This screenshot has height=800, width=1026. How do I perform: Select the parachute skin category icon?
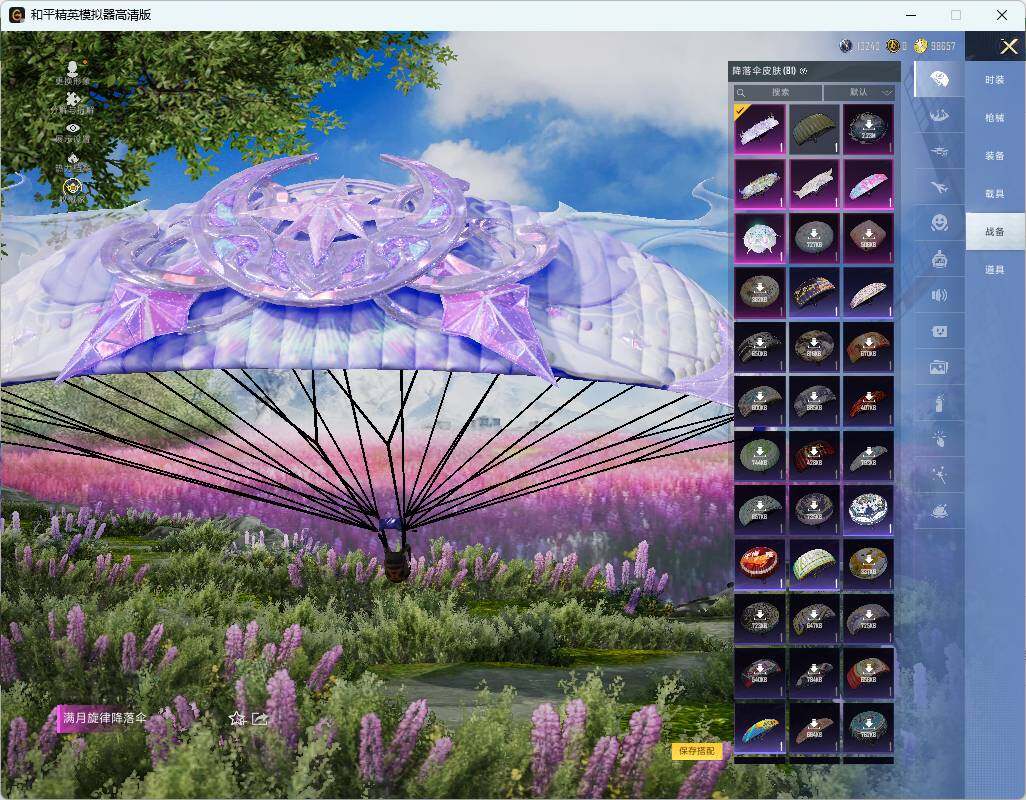940,79
